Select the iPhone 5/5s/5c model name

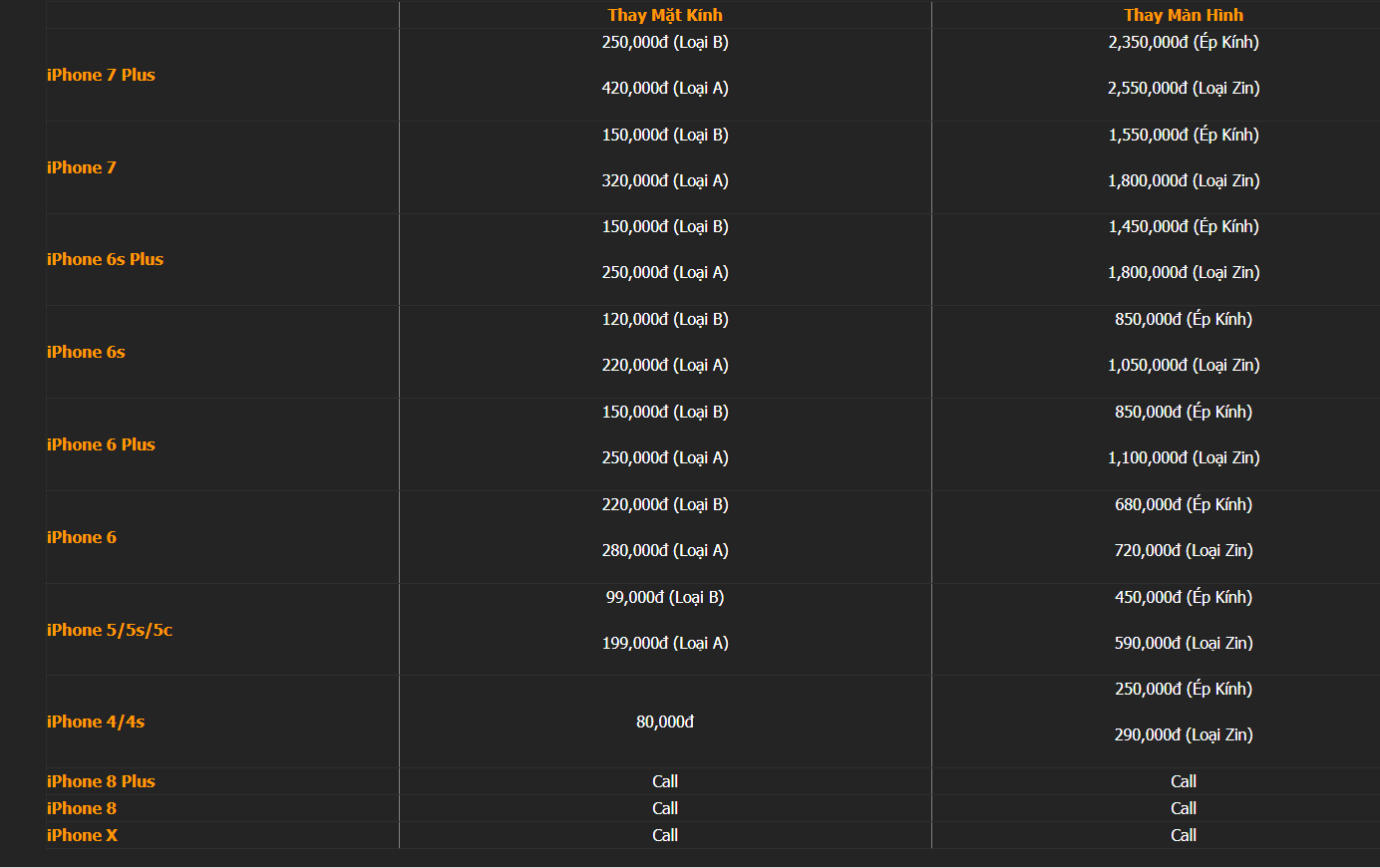coord(110,630)
